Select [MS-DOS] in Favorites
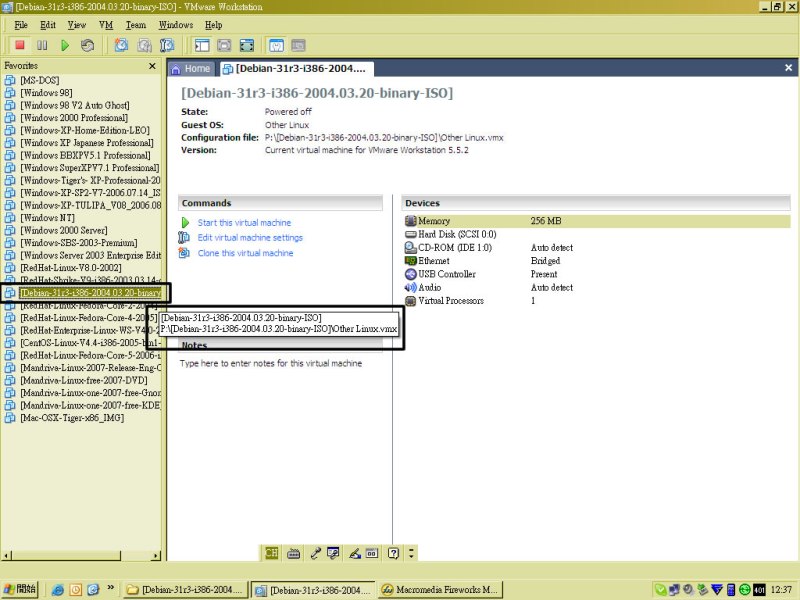Screen dimensions: 800x600 pyautogui.click(x=39, y=80)
